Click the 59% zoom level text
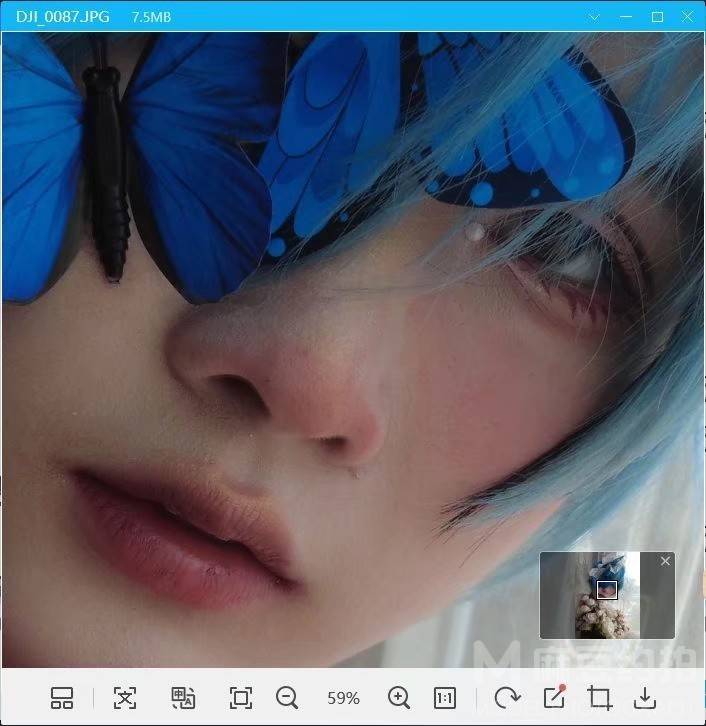The height and width of the screenshot is (726, 706). coord(344,698)
